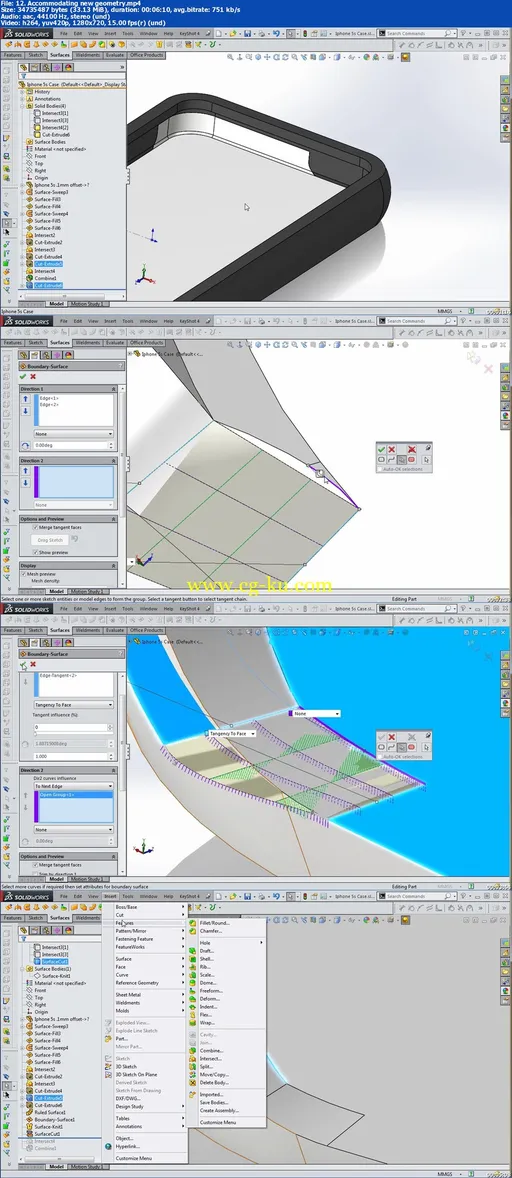This screenshot has width=512, height=1178.
Task: Click green check in second frame selection popup
Action: [381, 449]
